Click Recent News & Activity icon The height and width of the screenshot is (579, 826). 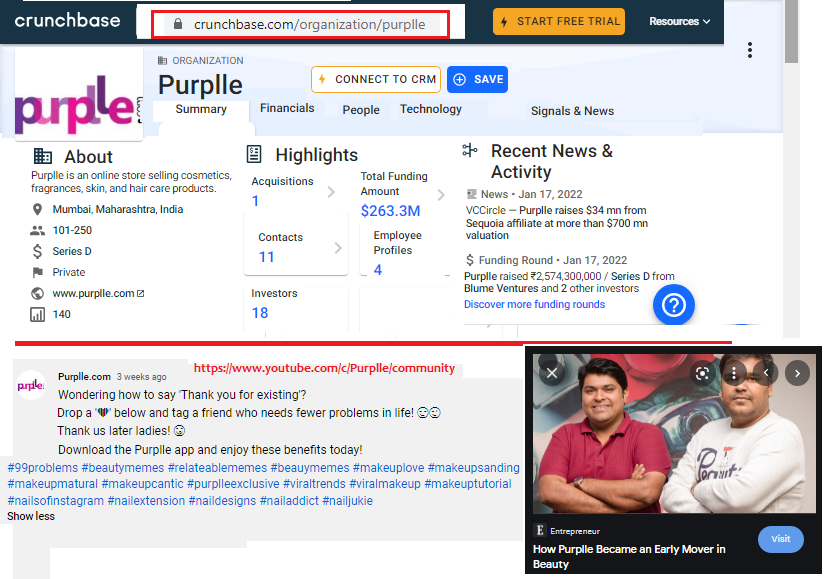coord(470,150)
